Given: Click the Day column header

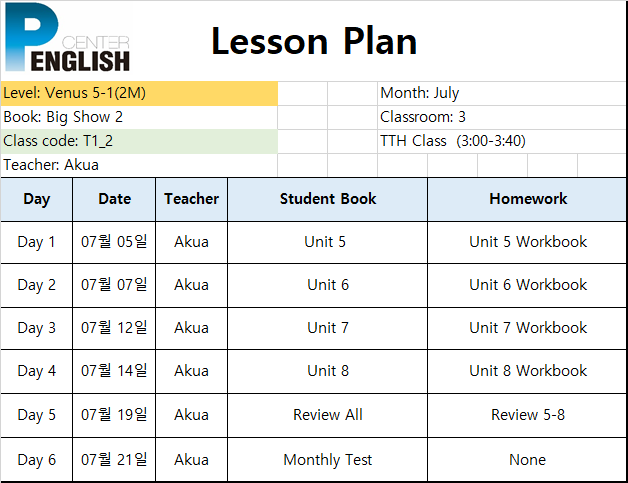Looking at the screenshot, I should pos(36,199).
